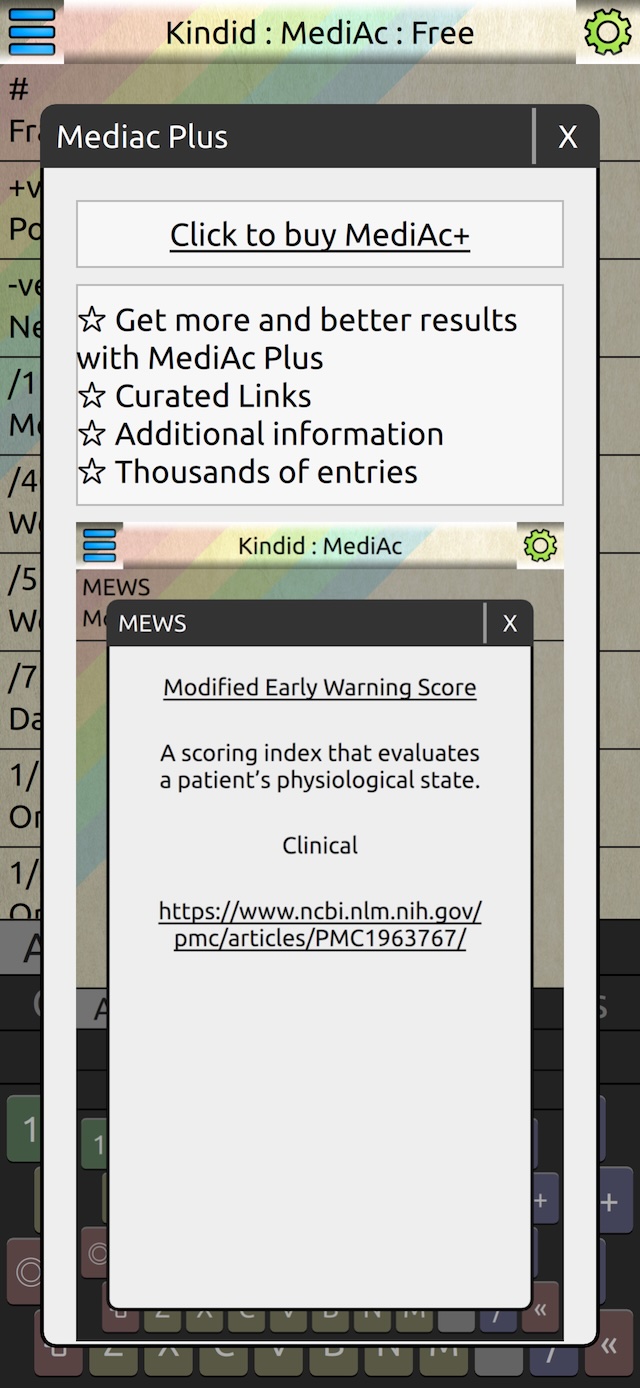Select the '+v' entry in the background list

pyautogui.click(x=19, y=208)
